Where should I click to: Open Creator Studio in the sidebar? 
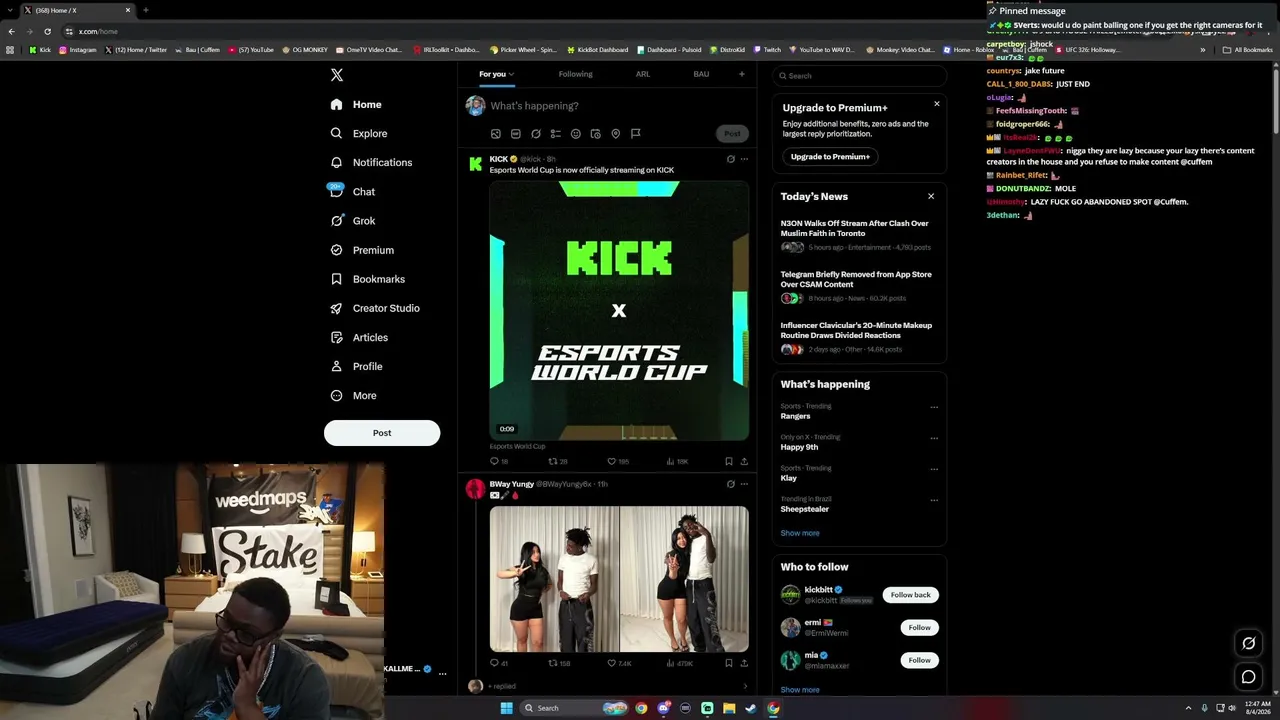click(374, 308)
